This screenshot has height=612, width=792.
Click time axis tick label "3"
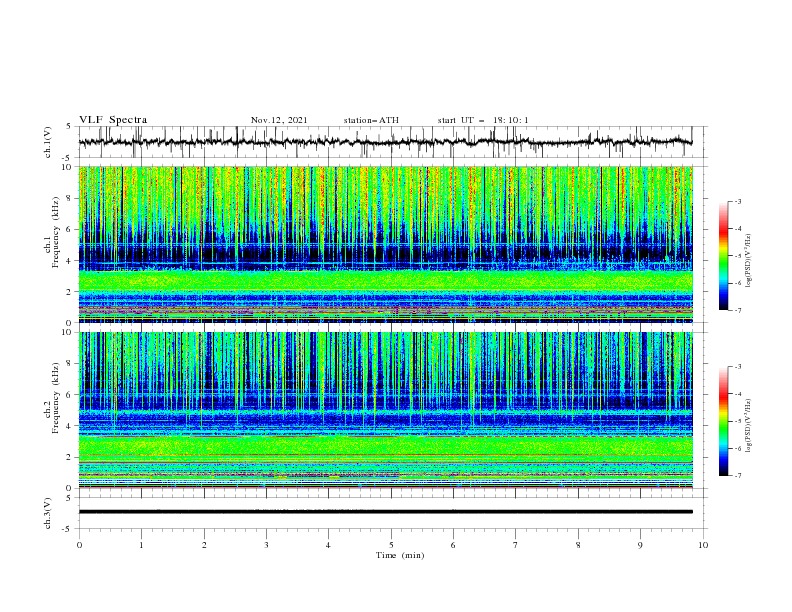tap(266, 545)
